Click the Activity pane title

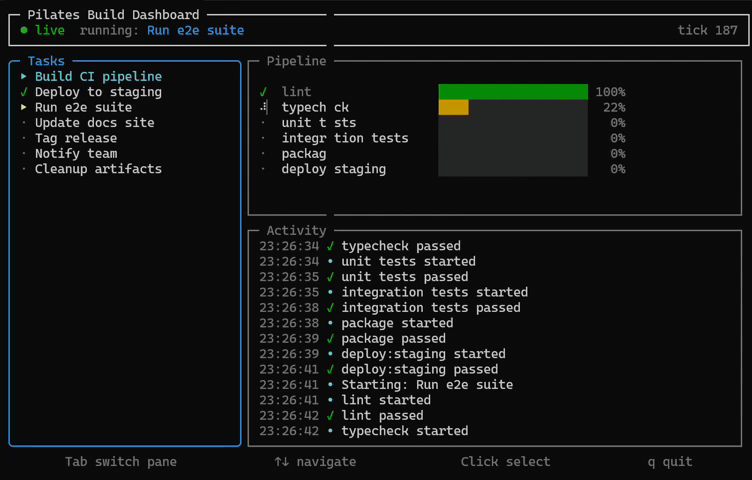click(296, 230)
